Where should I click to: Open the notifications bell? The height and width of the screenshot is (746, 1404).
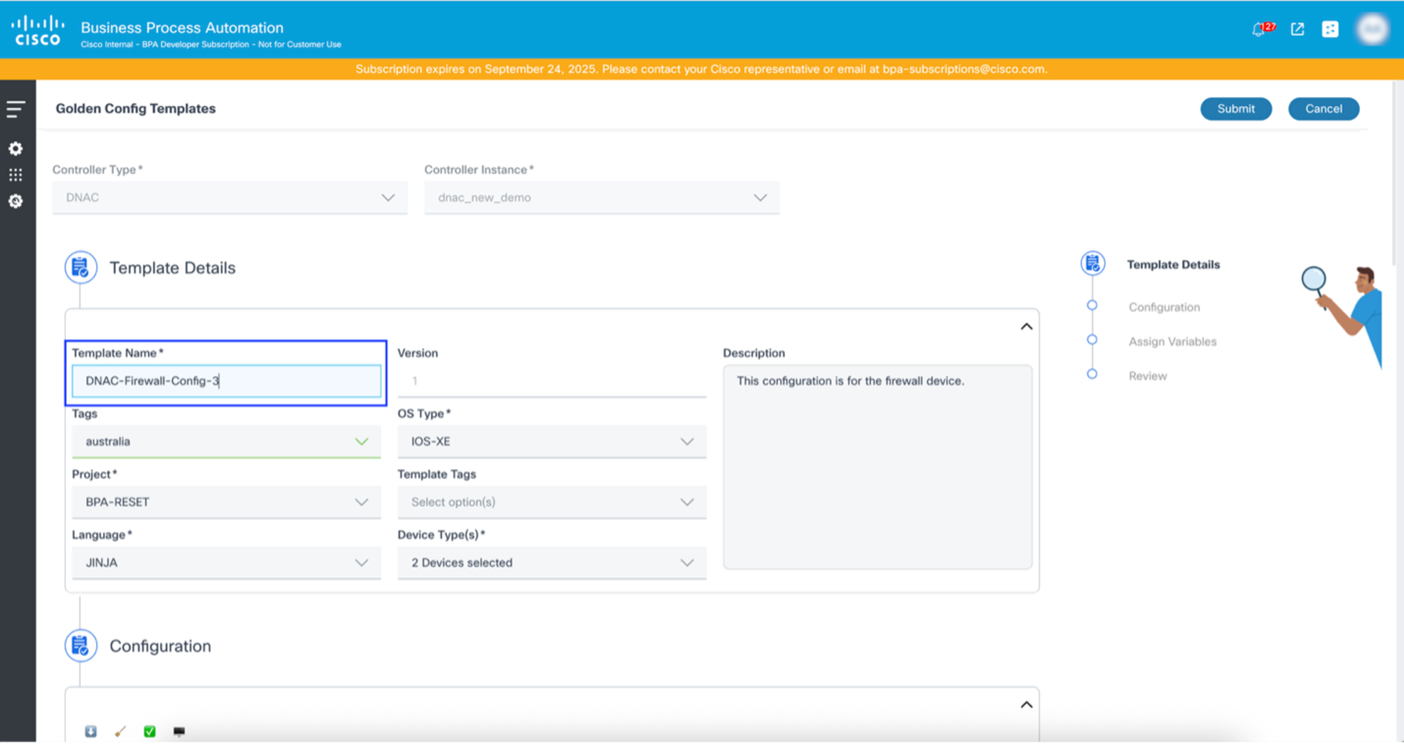click(x=1259, y=30)
